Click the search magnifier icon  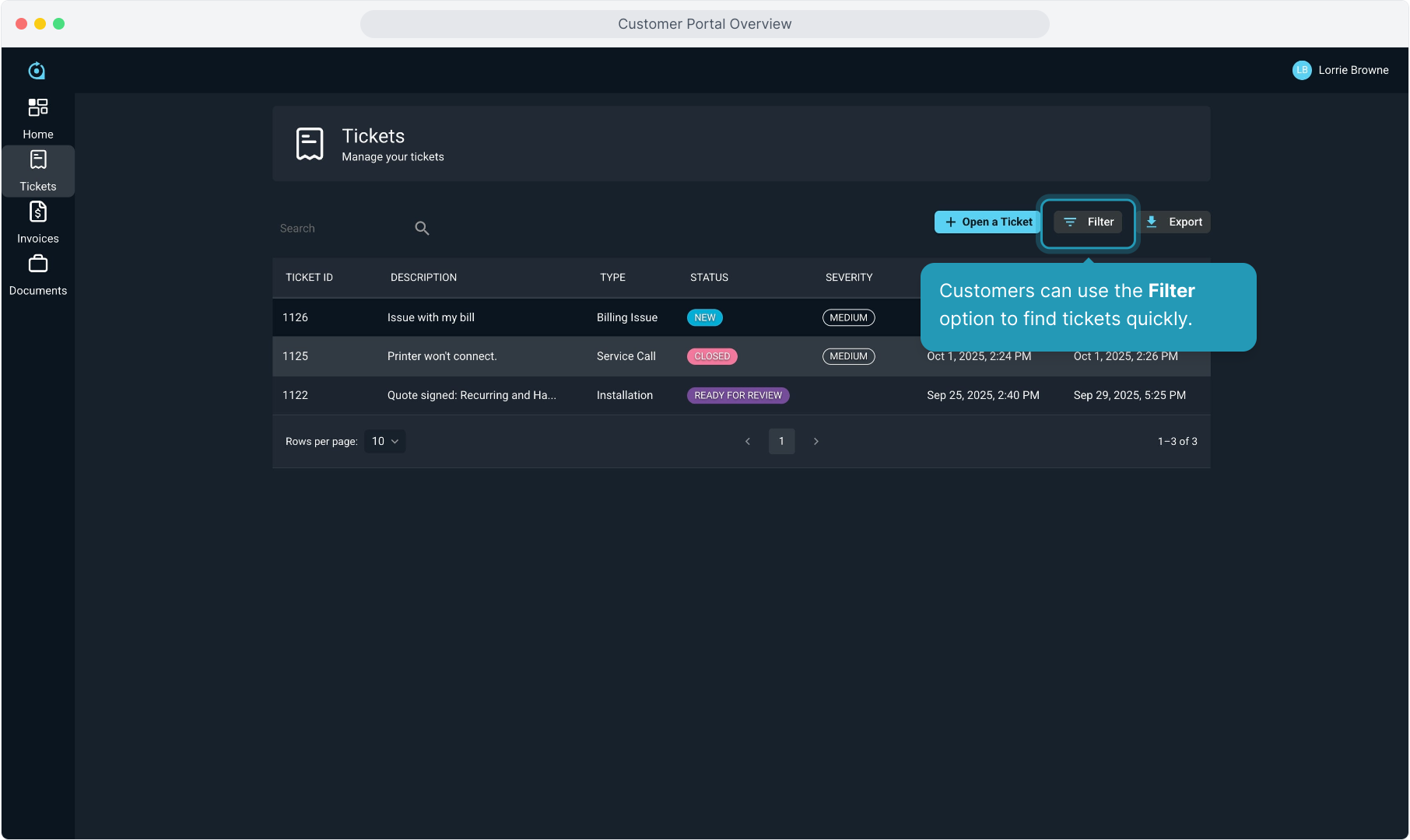point(422,228)
